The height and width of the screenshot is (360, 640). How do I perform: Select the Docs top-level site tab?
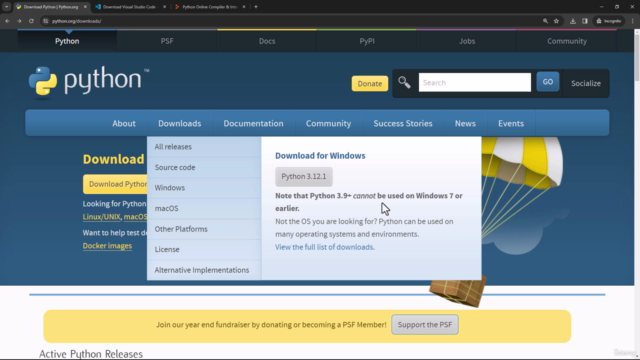[x=267, y=41]
